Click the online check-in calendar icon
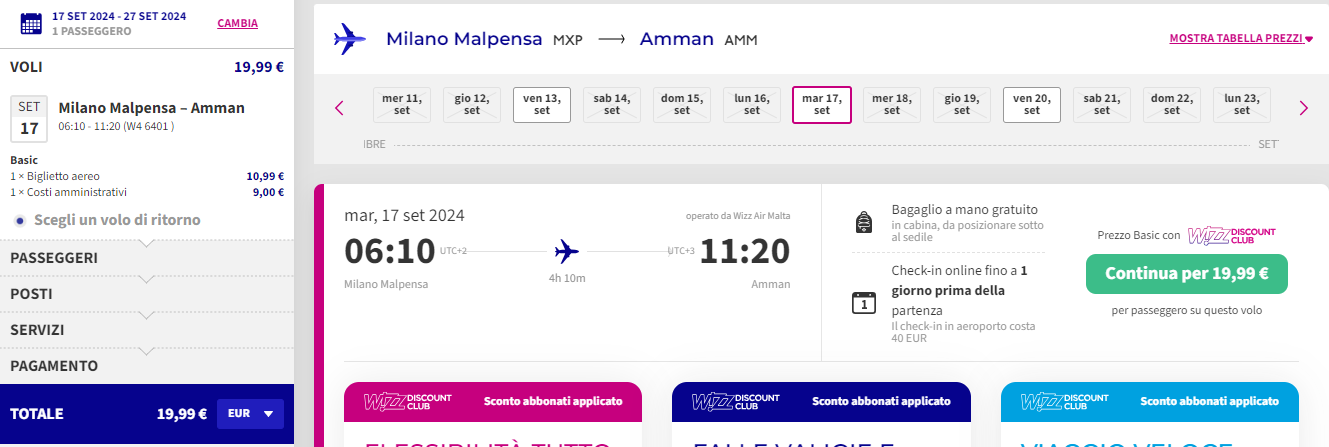 864,301
